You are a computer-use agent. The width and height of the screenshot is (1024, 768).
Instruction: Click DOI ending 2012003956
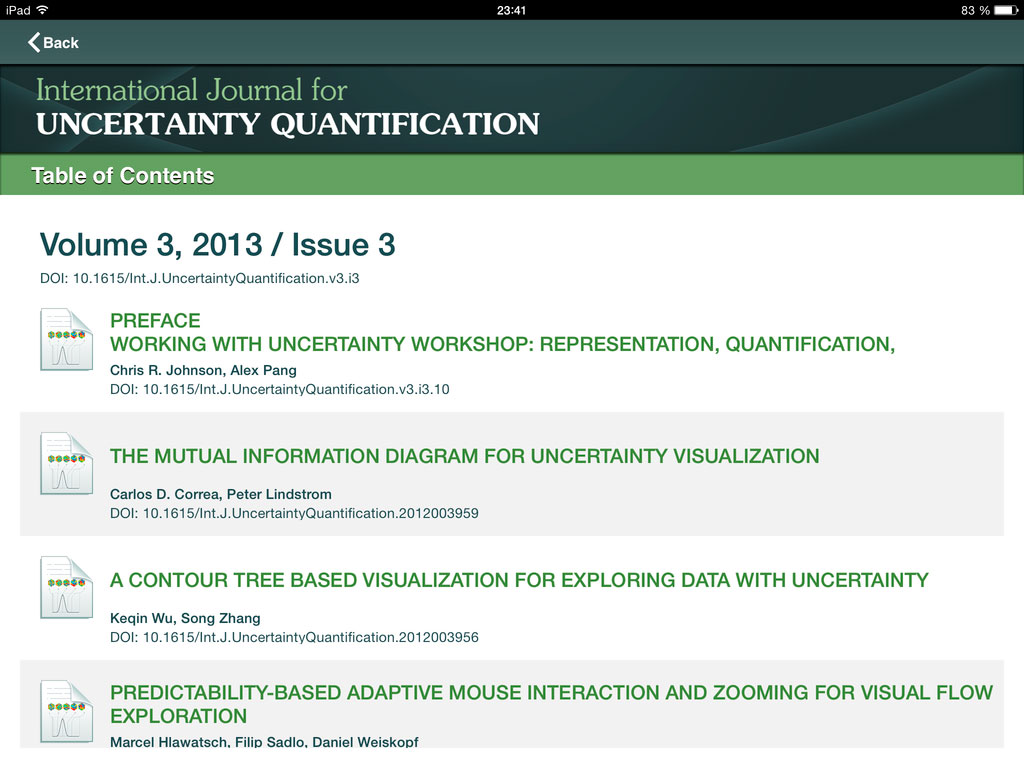click(294, 637)
